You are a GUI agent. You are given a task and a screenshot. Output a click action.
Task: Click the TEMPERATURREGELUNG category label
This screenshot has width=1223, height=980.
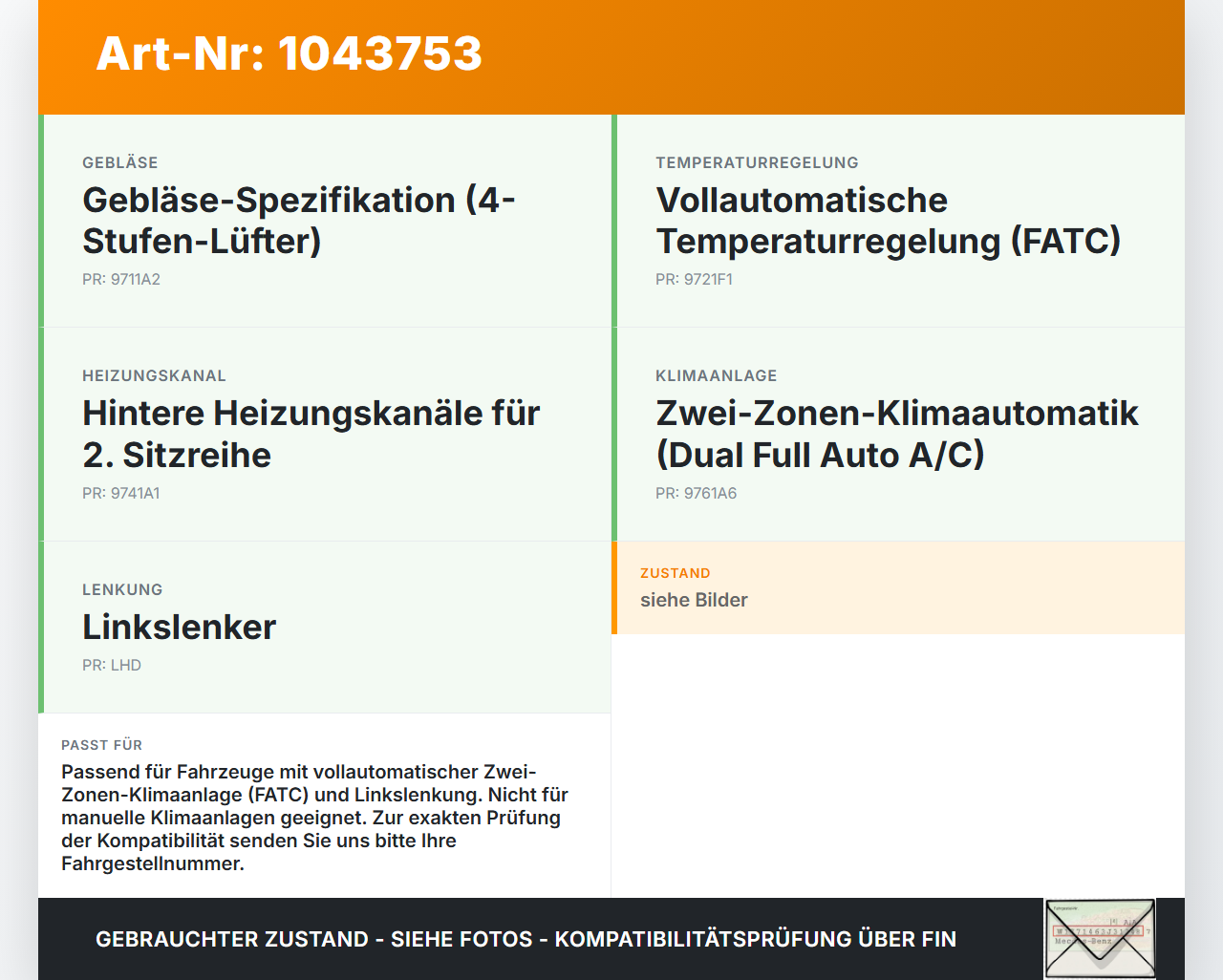tap(757, 162)
